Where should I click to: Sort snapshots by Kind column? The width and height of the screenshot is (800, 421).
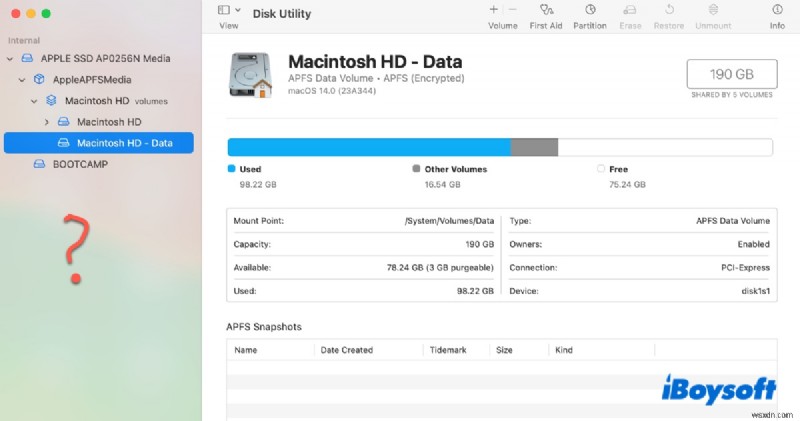point(564,350)
